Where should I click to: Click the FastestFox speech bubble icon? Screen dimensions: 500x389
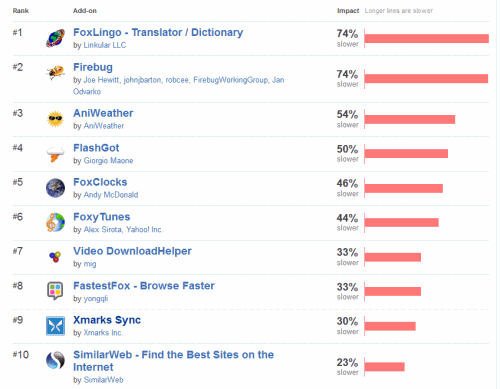coord(55,291)
